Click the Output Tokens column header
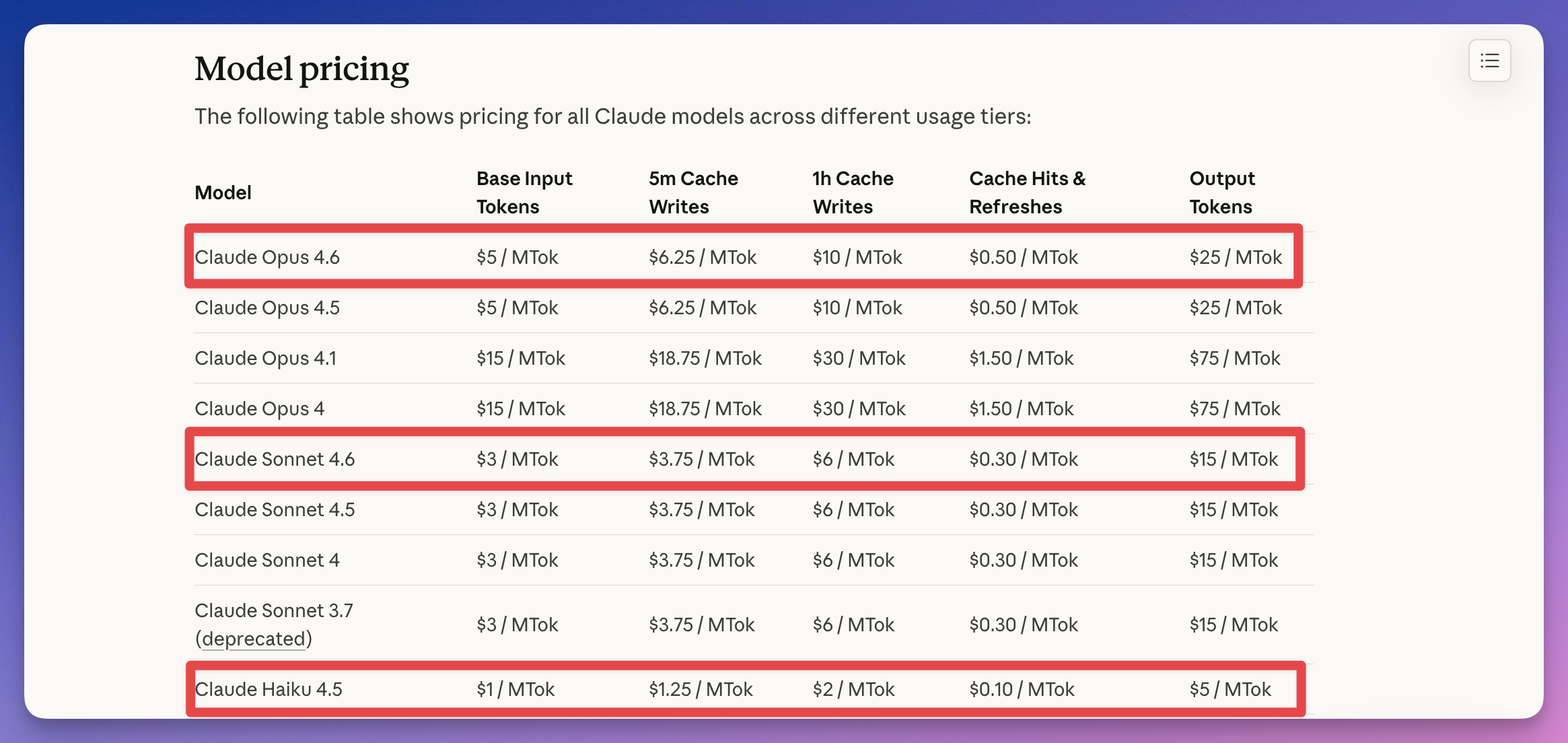The height and width of the screenshot is (743, 1568). click(1221, 192)
